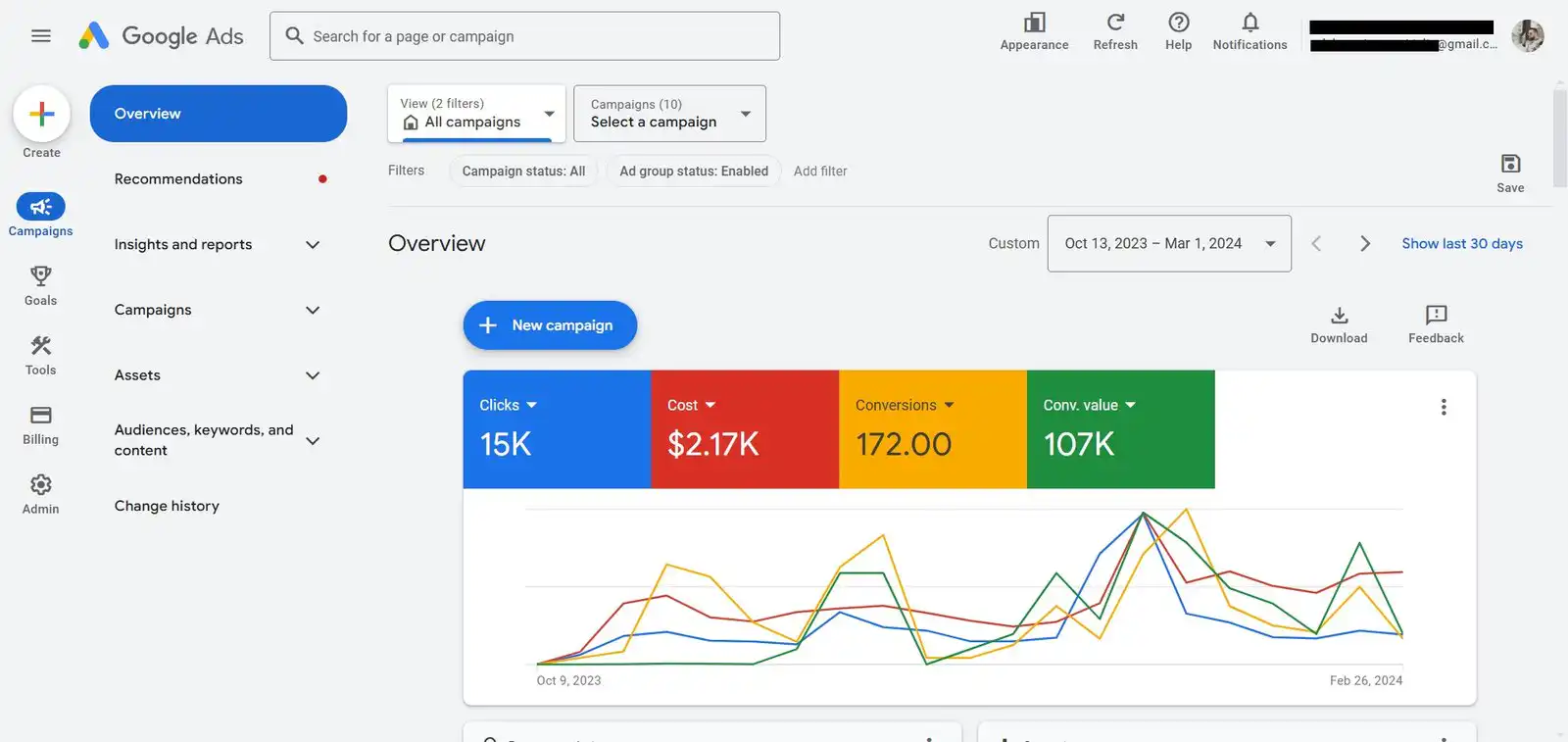Download the overview report

[1339, 316]
